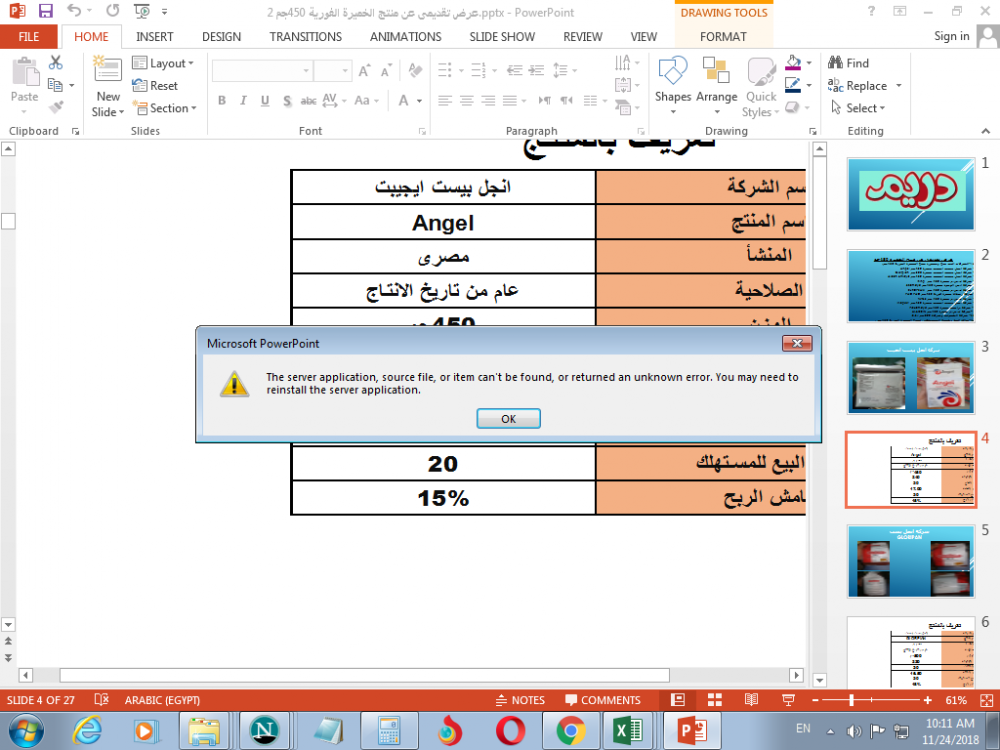Close the Microsoft PowerPoint error dialog

click(797, 343)
